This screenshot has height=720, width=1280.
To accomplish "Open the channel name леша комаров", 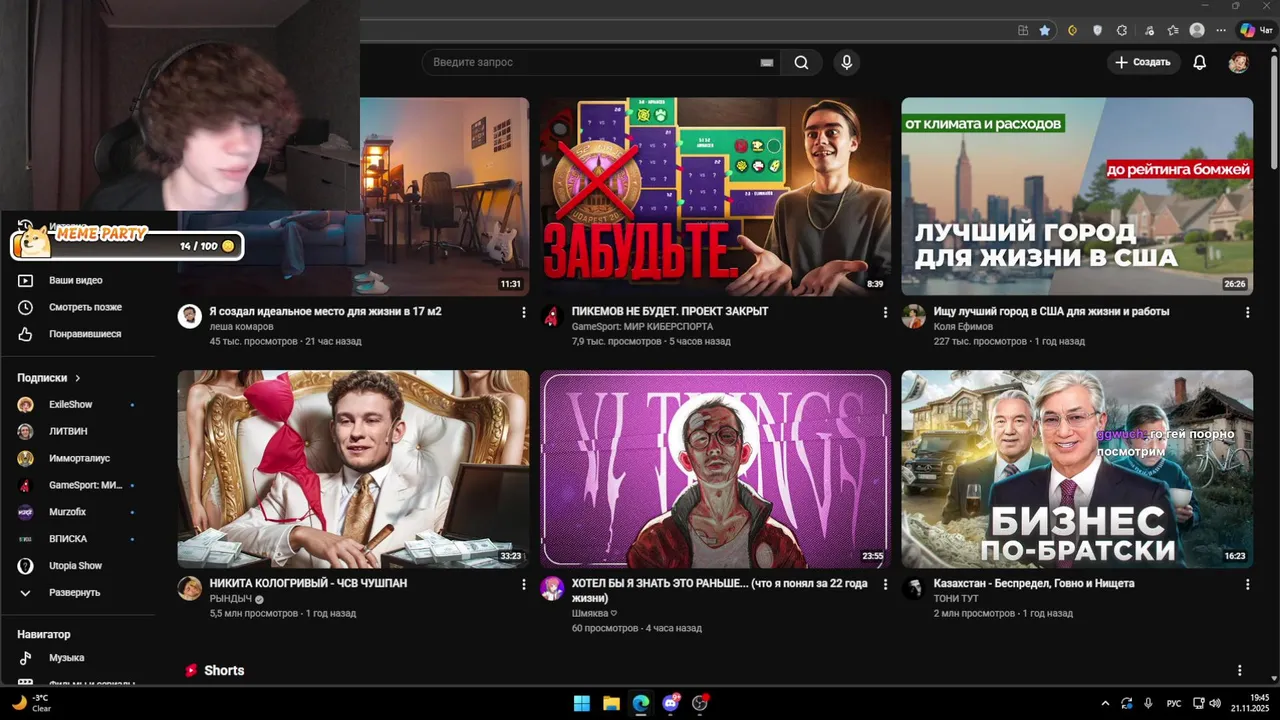I will coord(241,327).
